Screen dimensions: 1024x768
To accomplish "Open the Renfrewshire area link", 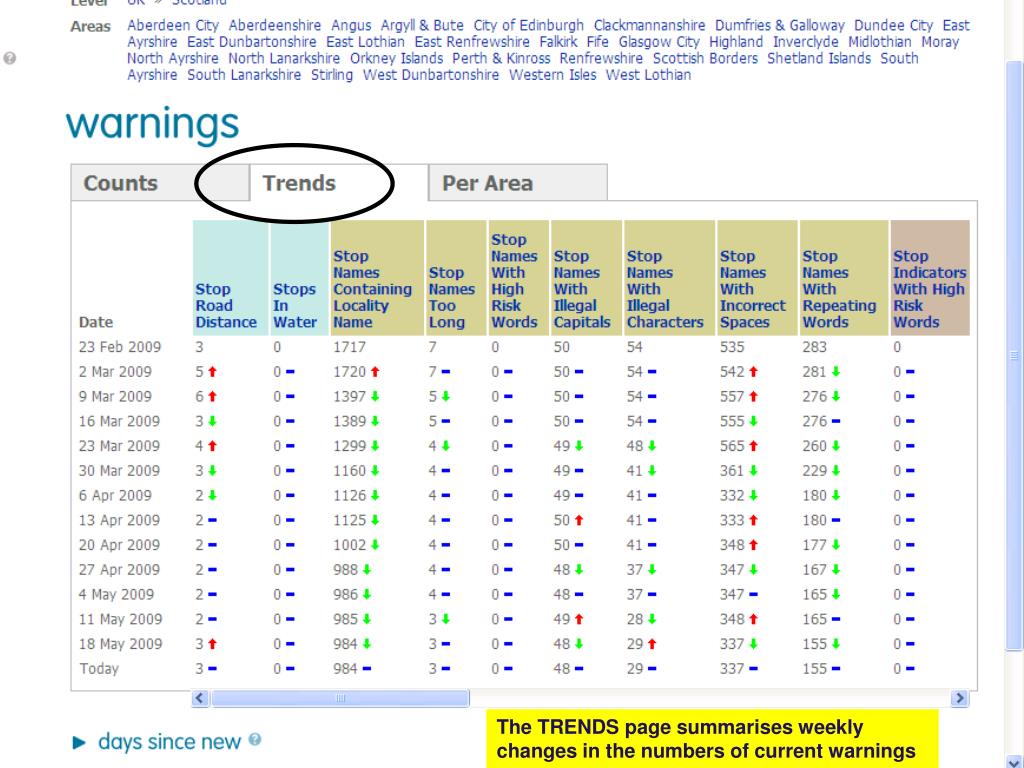I will (601, 58).
